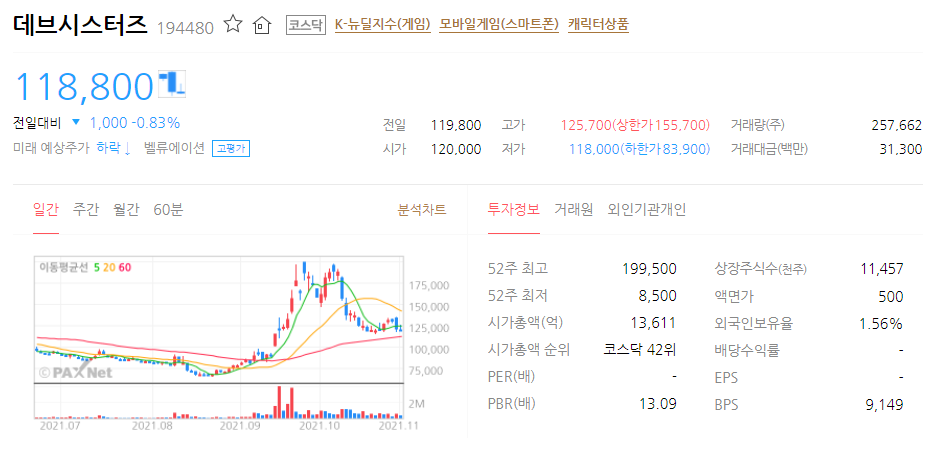
Task: Click the change value 1,000 -0.83%
Action: [135, 123]
